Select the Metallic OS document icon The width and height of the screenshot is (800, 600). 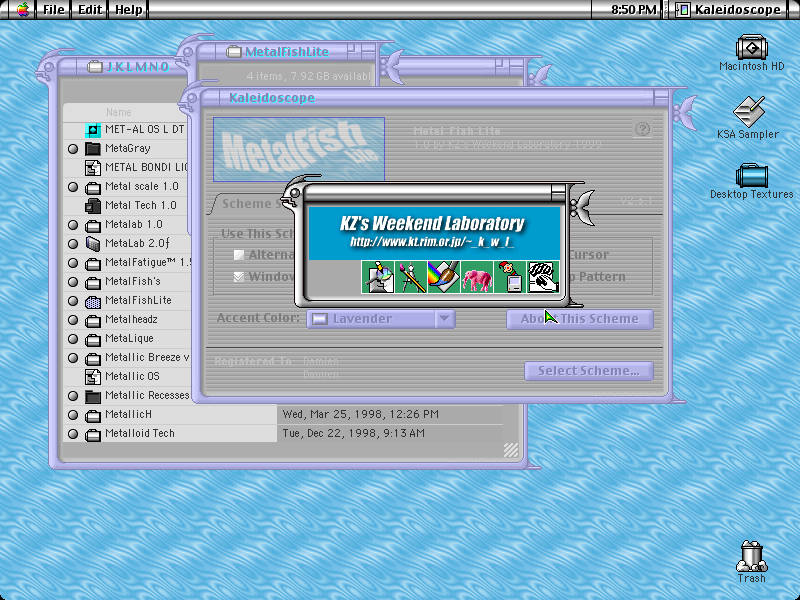point(93,377)
